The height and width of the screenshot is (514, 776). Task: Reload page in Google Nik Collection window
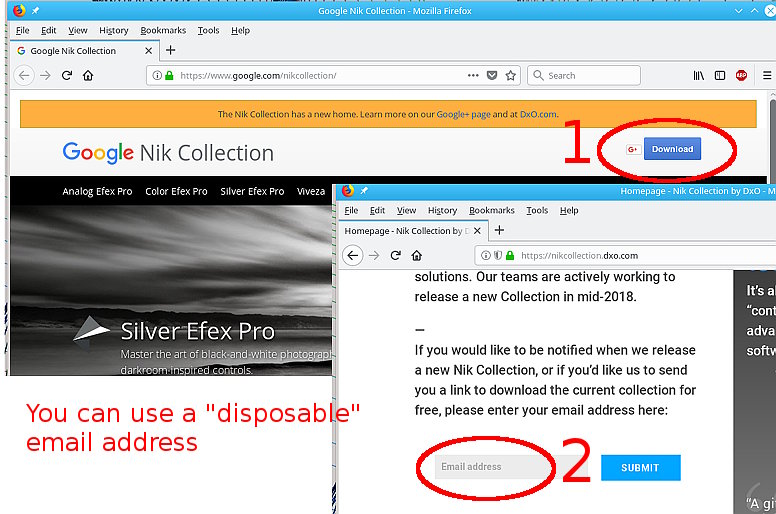point(67,76)
